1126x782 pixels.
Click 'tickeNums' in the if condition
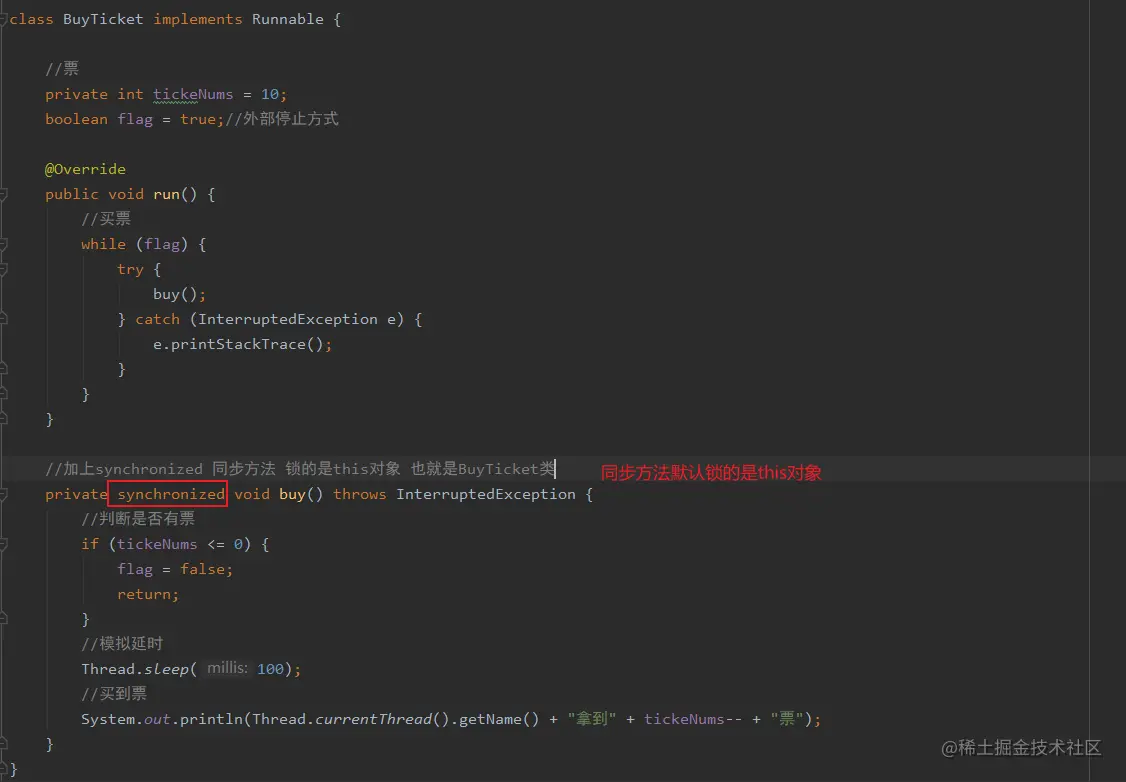(x=157, y=544)
